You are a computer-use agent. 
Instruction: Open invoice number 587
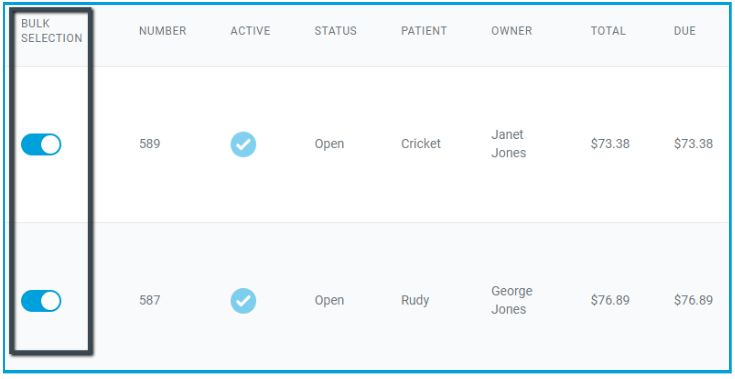(x=150, y=300)
